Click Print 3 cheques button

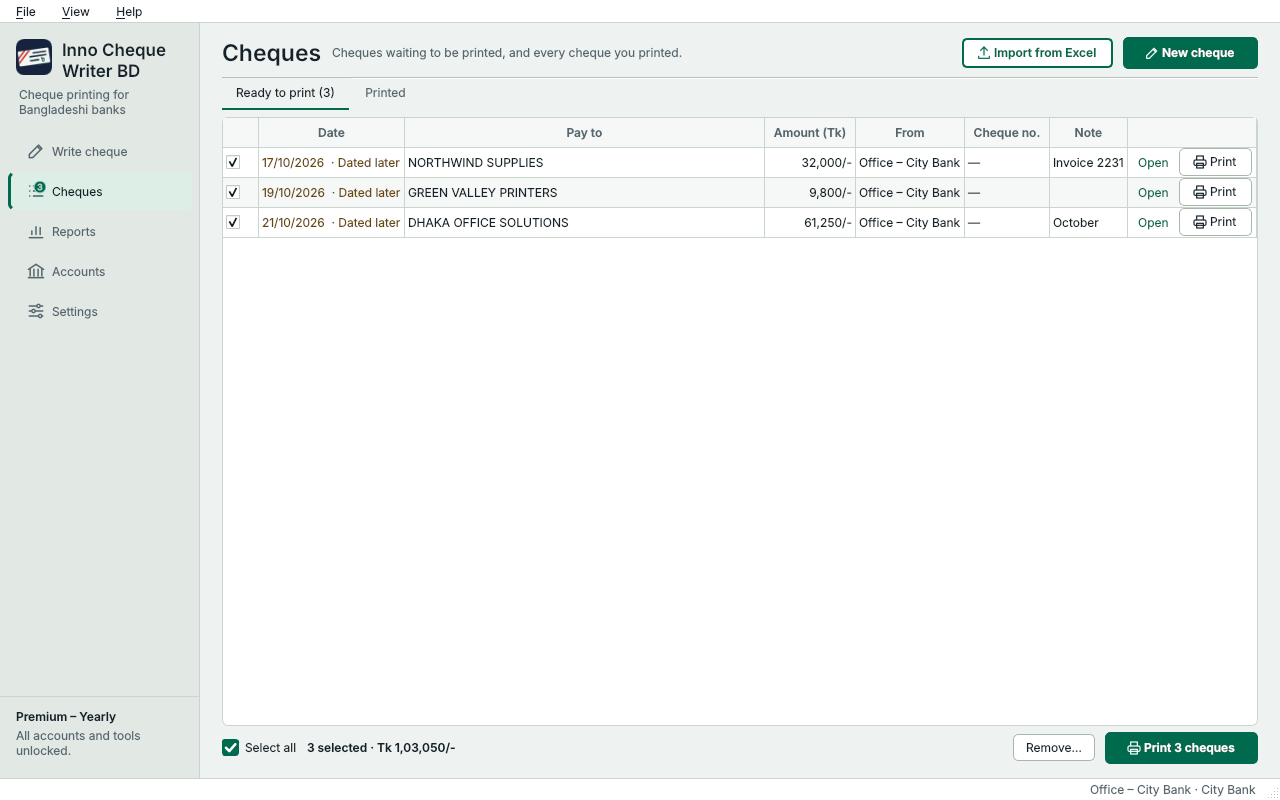point(1181,748)
